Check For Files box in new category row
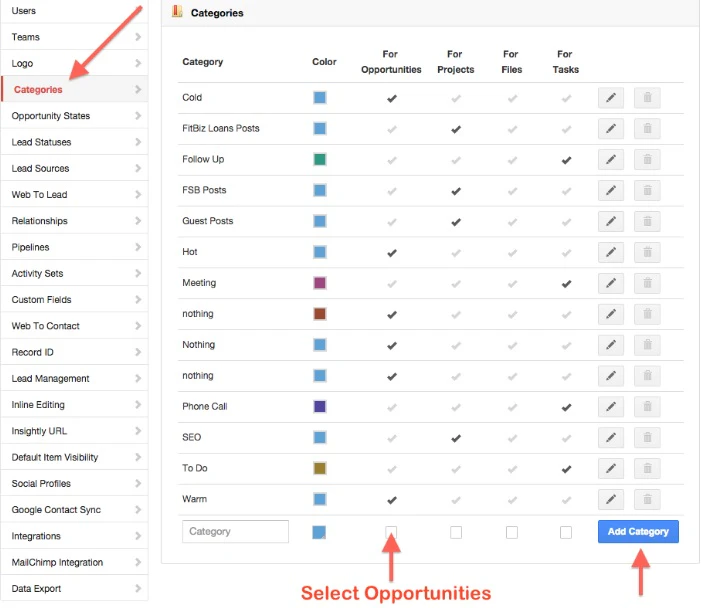The image size is (701, 608). 512,532
